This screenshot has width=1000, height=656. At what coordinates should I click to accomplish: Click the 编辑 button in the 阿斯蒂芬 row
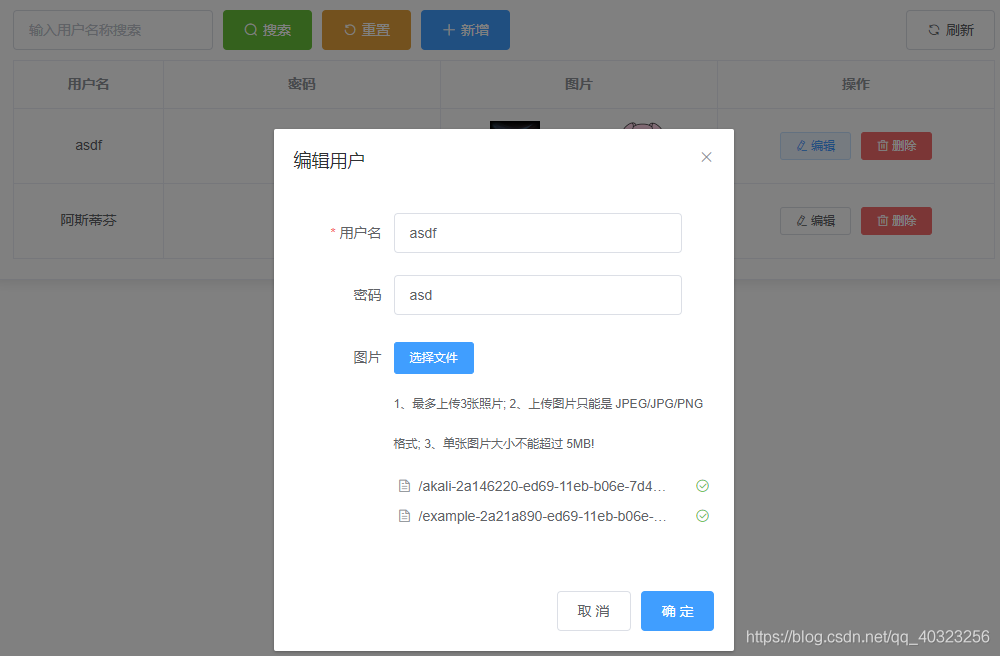click(x=815, y=220)
